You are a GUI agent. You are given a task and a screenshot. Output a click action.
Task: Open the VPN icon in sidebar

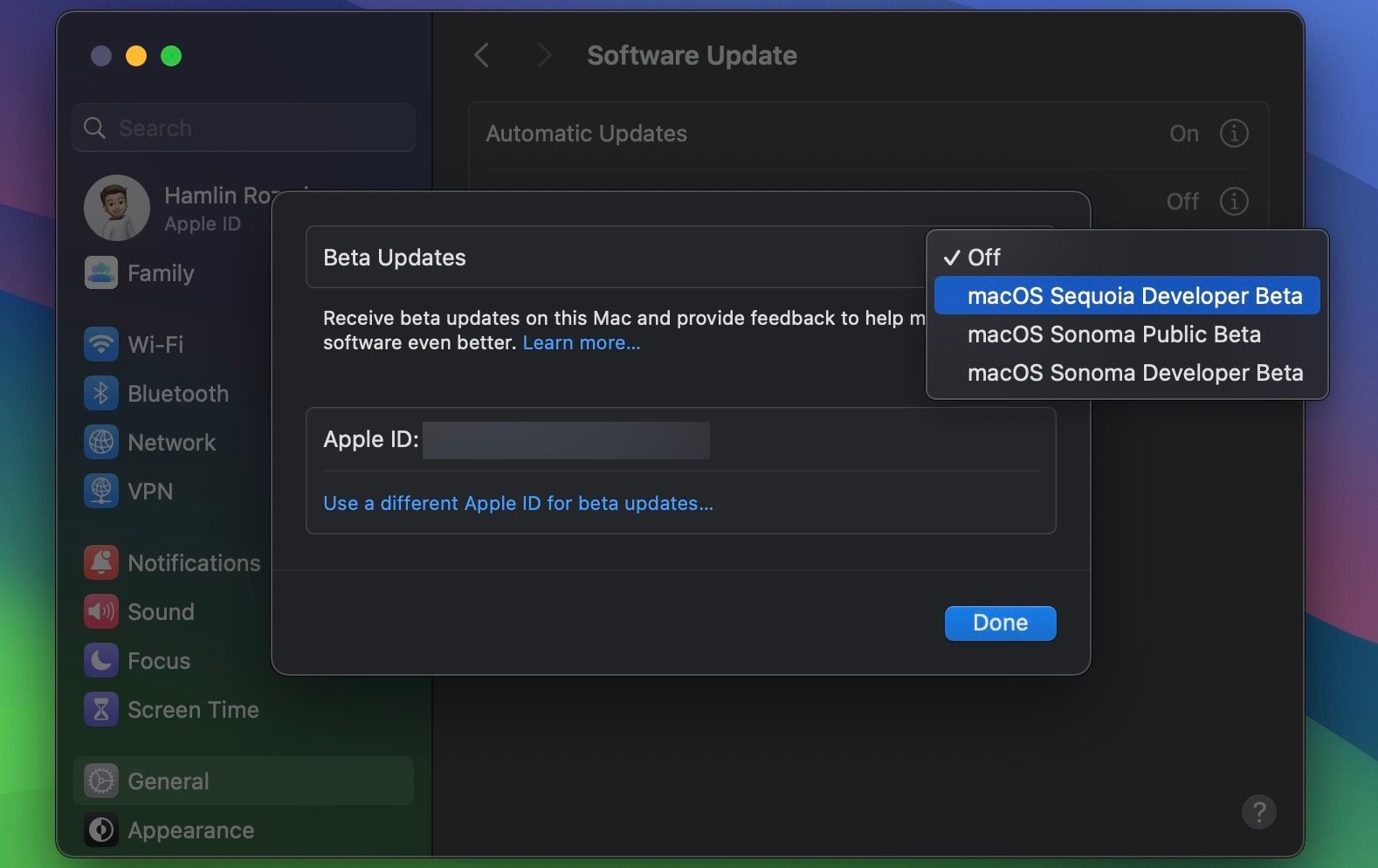coord(101,491)
